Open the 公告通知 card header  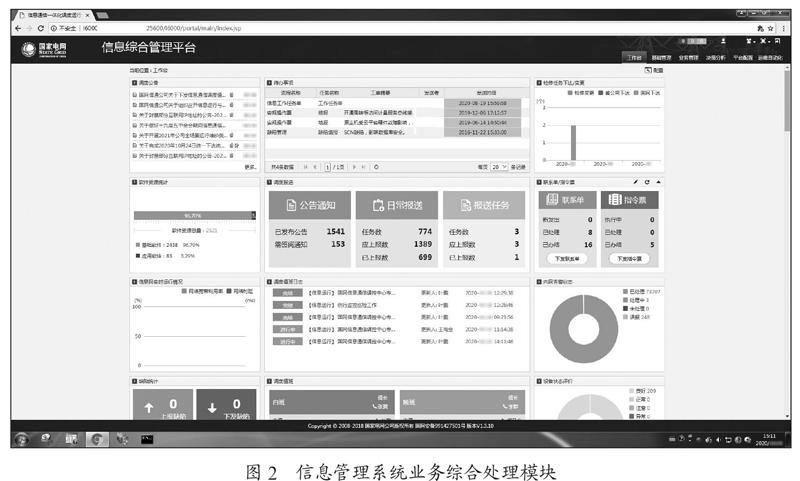click(310, 205)
